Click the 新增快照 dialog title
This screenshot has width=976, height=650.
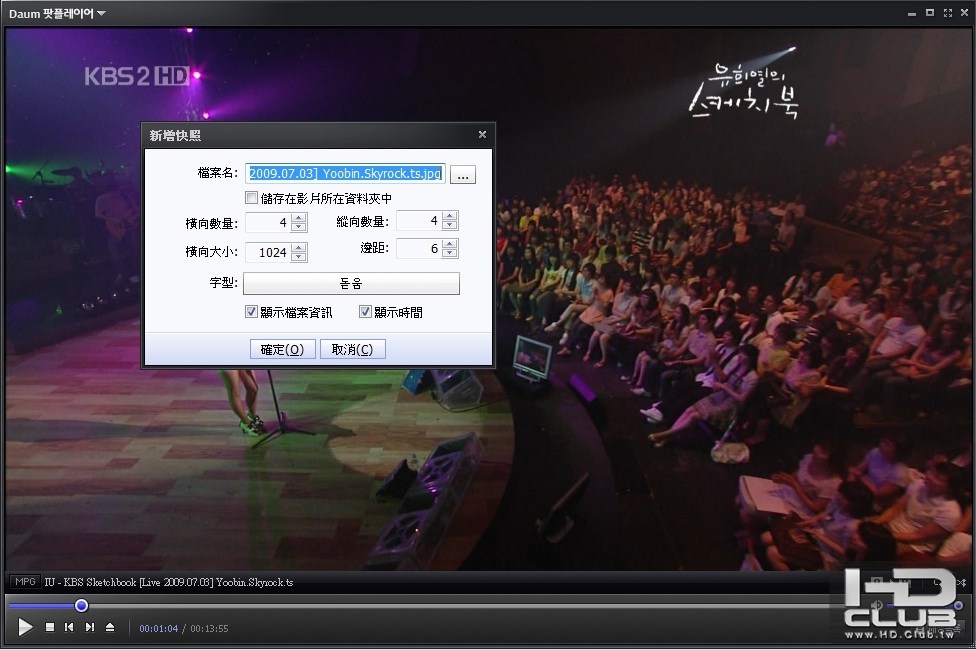tap(175, 135)
